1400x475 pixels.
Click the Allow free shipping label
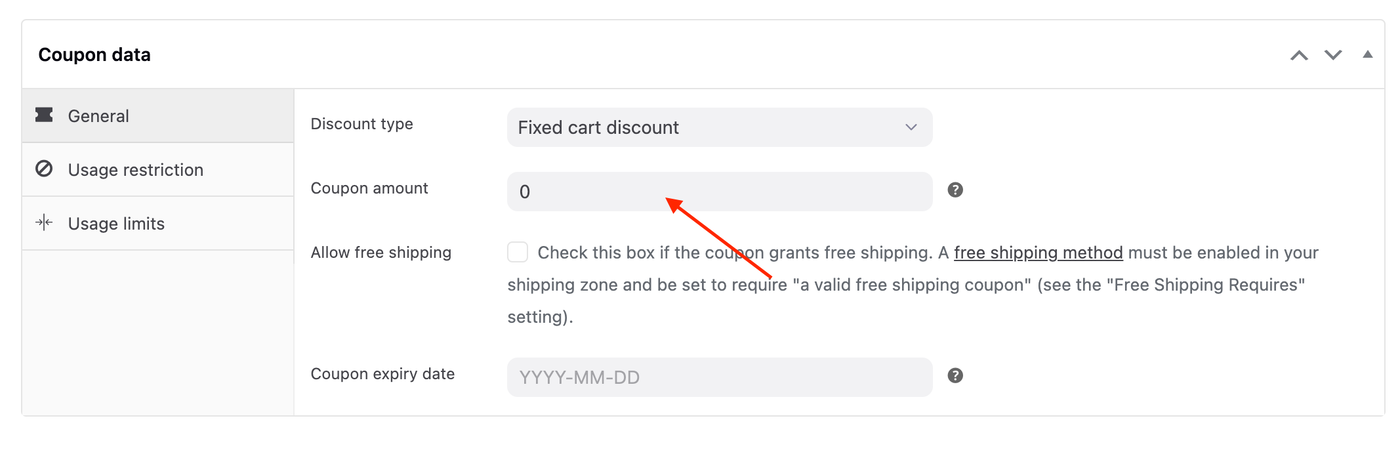tap(381, 252)
